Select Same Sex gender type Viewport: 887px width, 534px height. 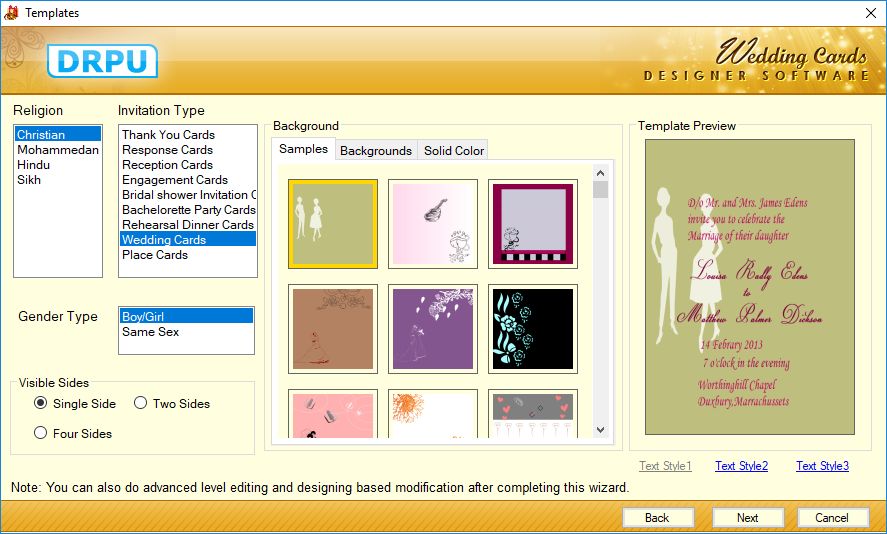click(186, 331)
